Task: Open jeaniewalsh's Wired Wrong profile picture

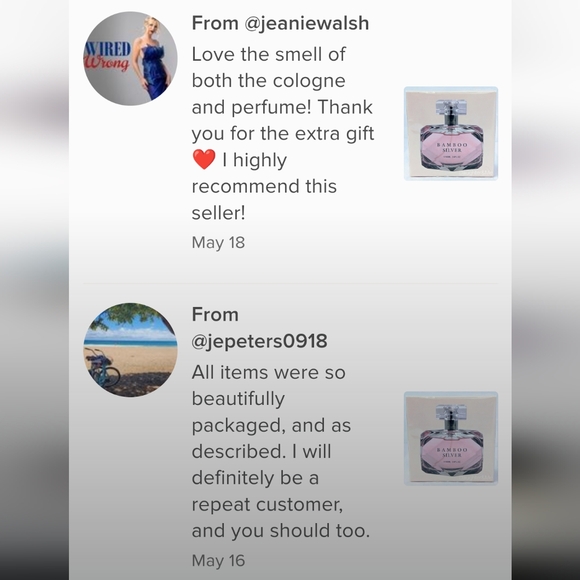Action: point(130,58)
